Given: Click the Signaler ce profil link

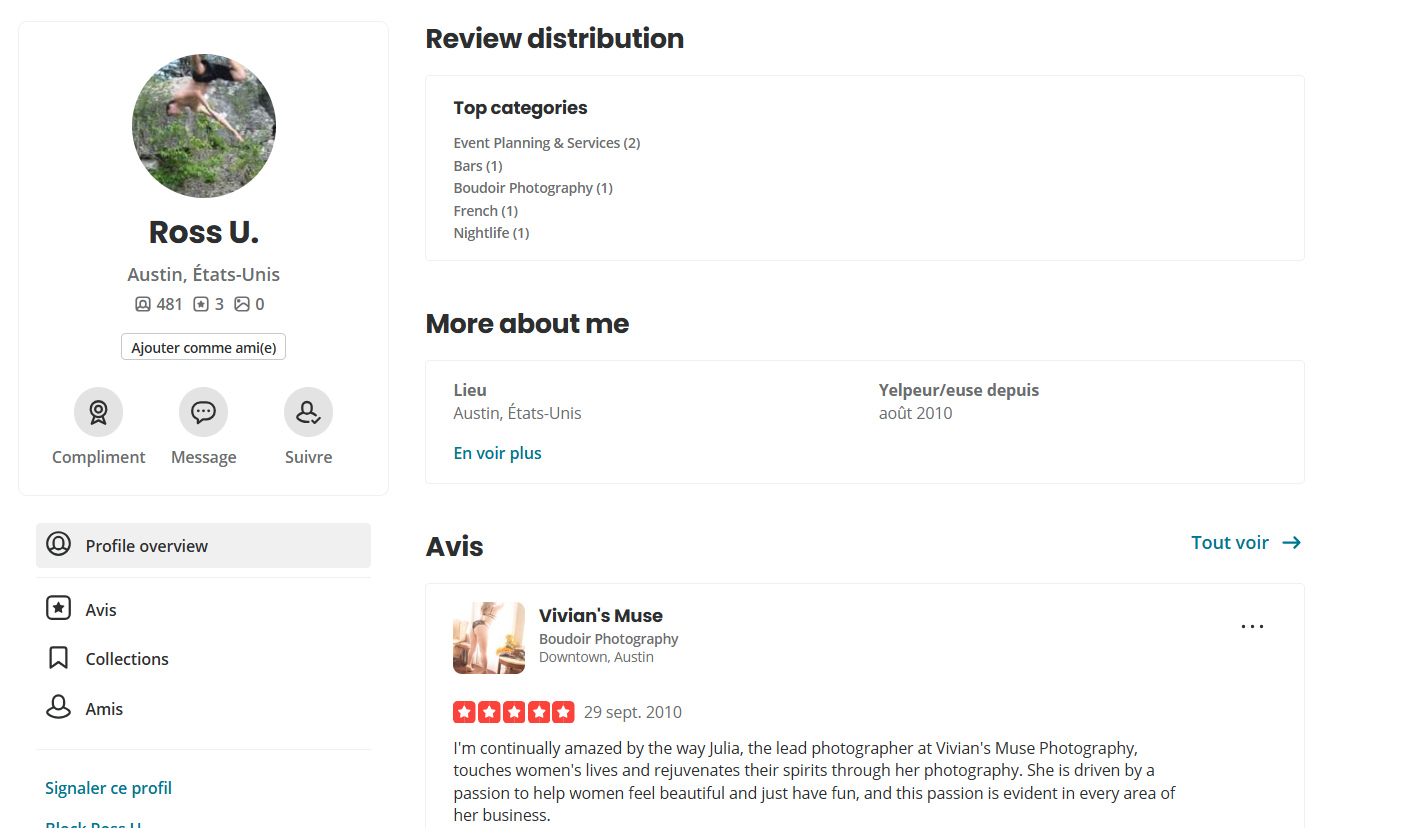Looking at the screenshot, I should 108,788.
